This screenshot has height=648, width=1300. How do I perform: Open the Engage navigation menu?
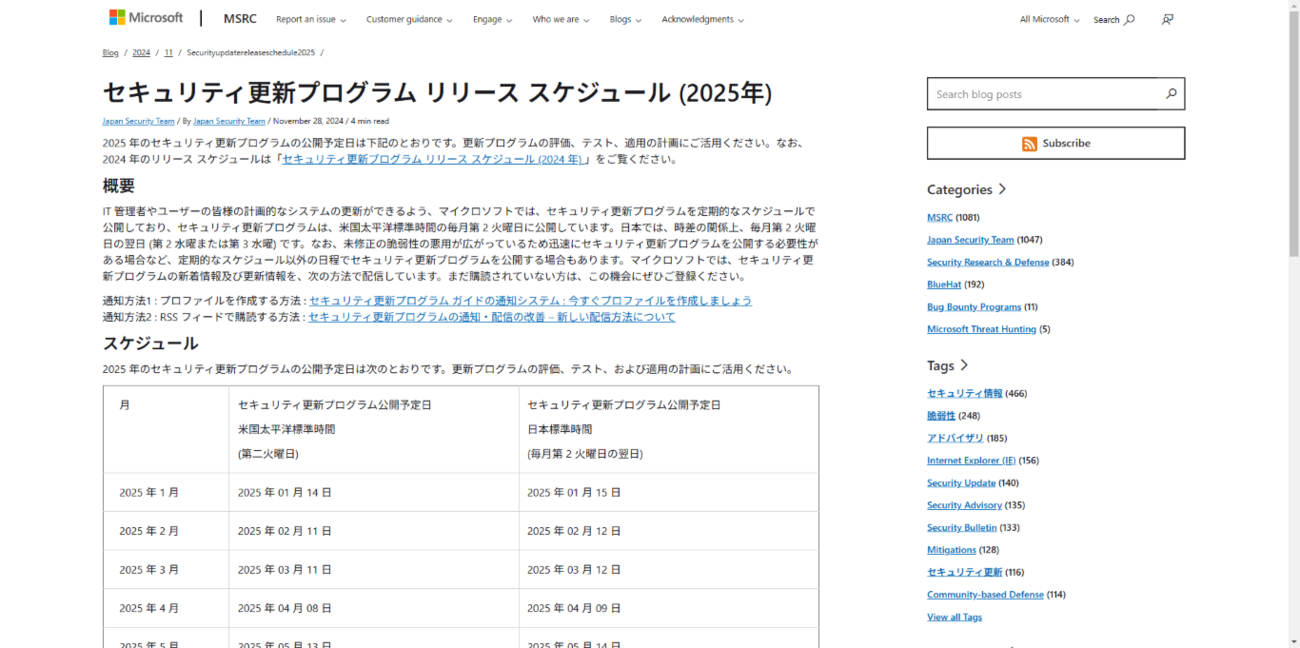tap(492, 19)
